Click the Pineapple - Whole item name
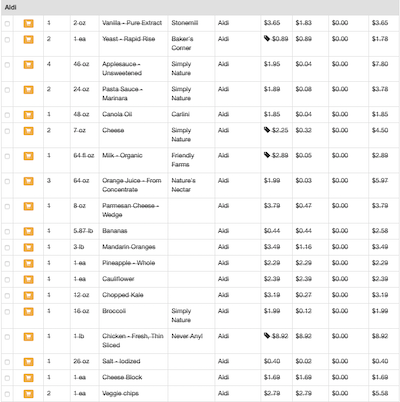The width and height of the screenshot is (400, 402). coord(128,263)
